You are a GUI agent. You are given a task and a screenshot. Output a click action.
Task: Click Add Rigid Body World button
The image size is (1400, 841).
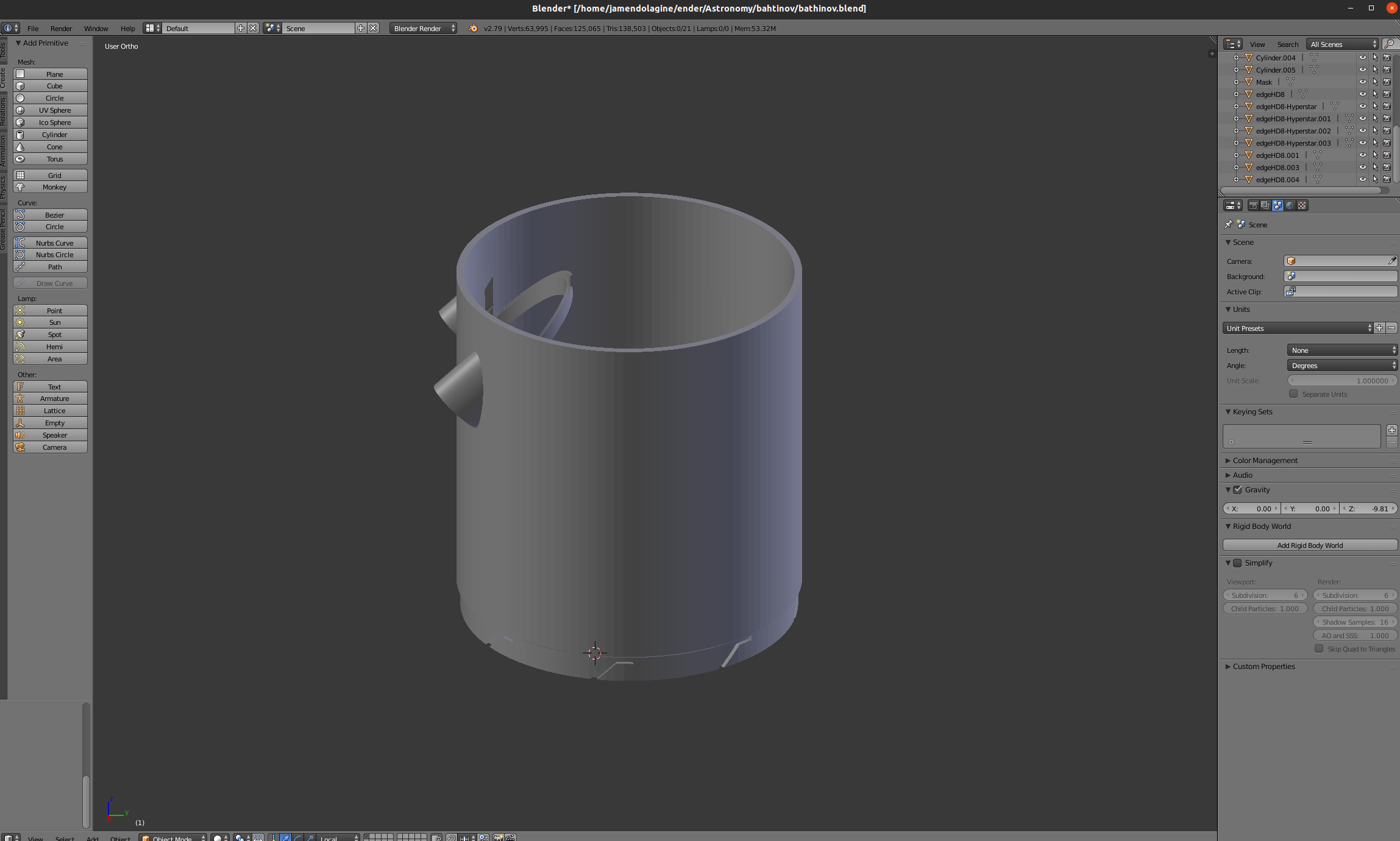[1310, 545]
